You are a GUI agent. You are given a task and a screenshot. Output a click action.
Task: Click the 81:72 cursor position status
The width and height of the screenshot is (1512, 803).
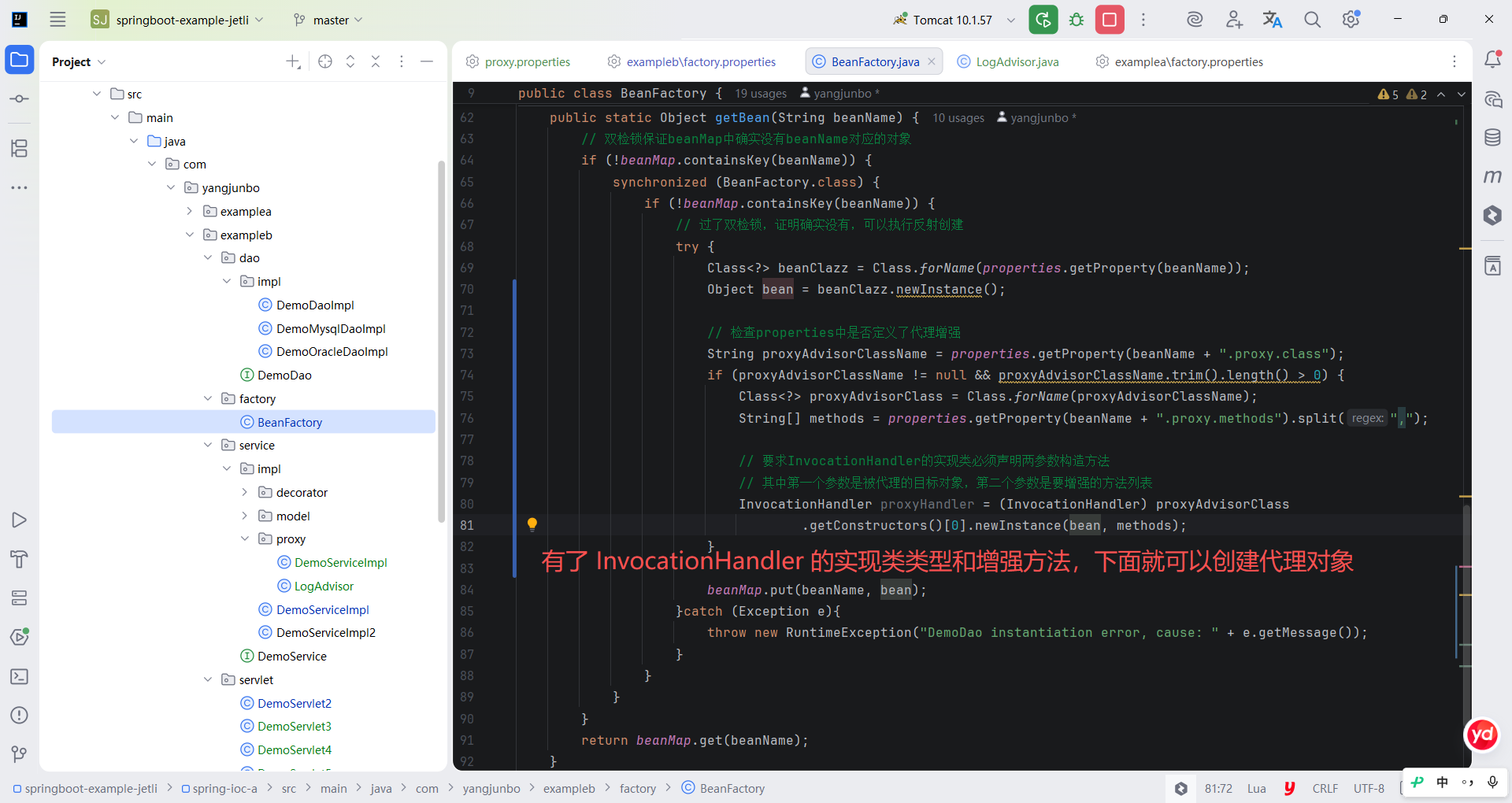(x=1218, y=788)
